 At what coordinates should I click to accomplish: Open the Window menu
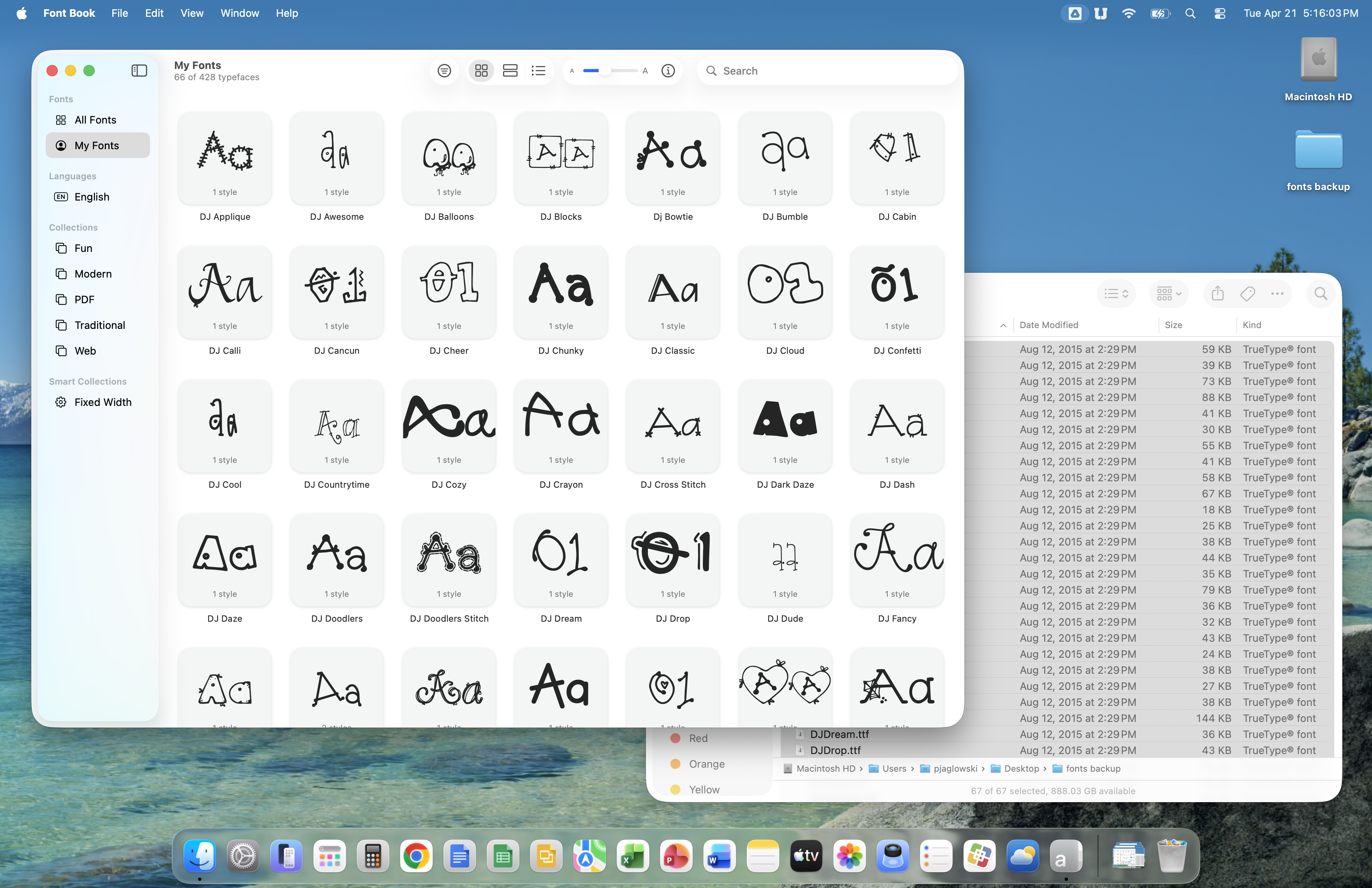click(x=239, y=13)
